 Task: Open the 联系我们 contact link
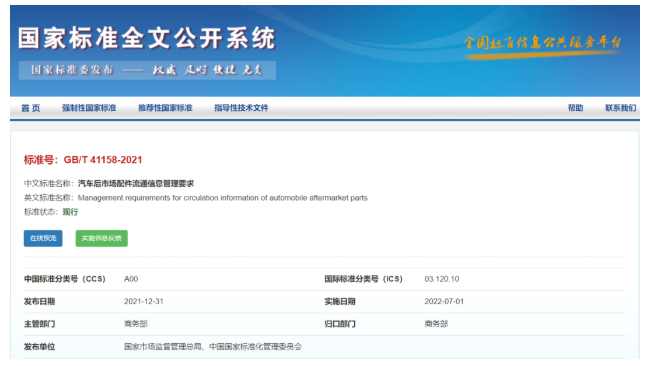621,108
